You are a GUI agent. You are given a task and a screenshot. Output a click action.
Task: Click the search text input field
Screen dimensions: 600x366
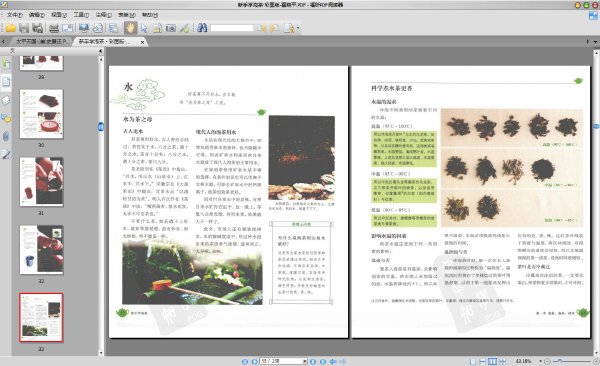point(232,28)
